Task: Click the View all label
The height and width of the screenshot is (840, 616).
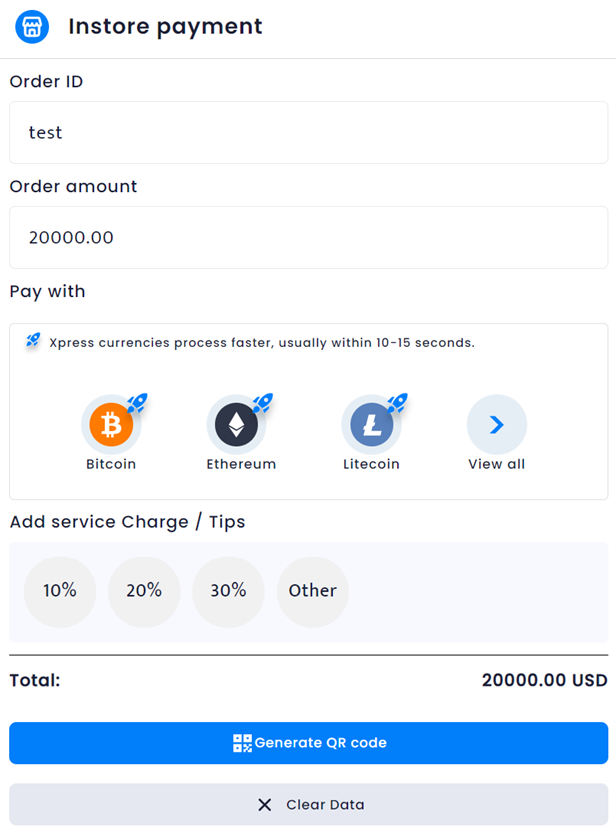Action: click(497, 464)
